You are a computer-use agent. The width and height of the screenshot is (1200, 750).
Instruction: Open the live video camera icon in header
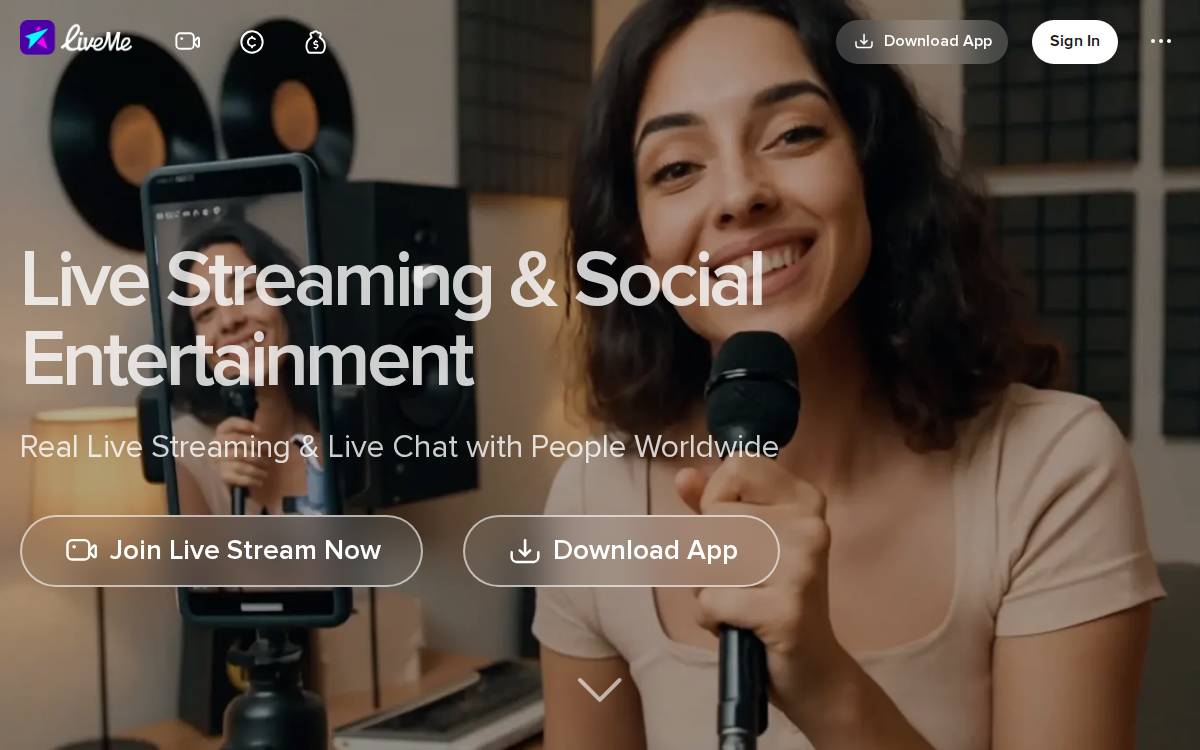tap(187, 41)
